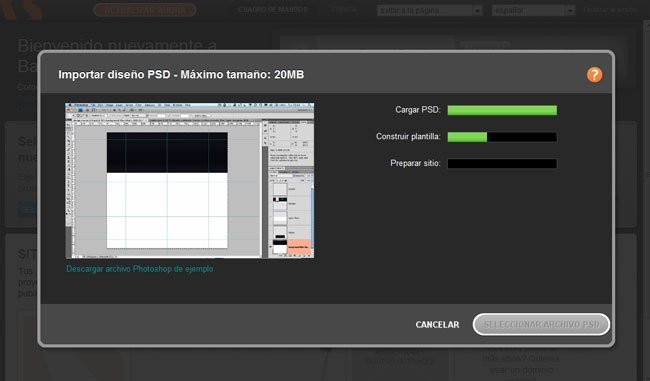Click the Actualizar Ahora button

145,10
